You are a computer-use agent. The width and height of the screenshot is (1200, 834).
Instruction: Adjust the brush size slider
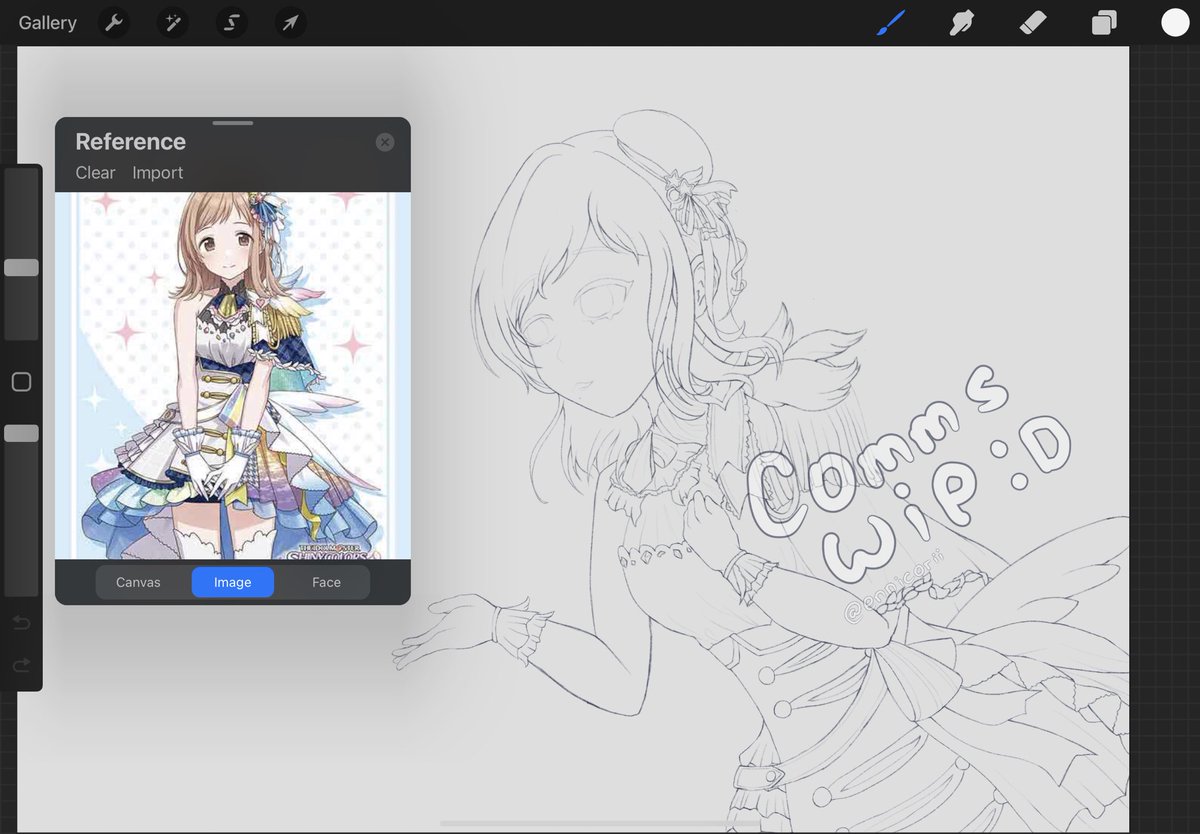click(x=21, y=268)
